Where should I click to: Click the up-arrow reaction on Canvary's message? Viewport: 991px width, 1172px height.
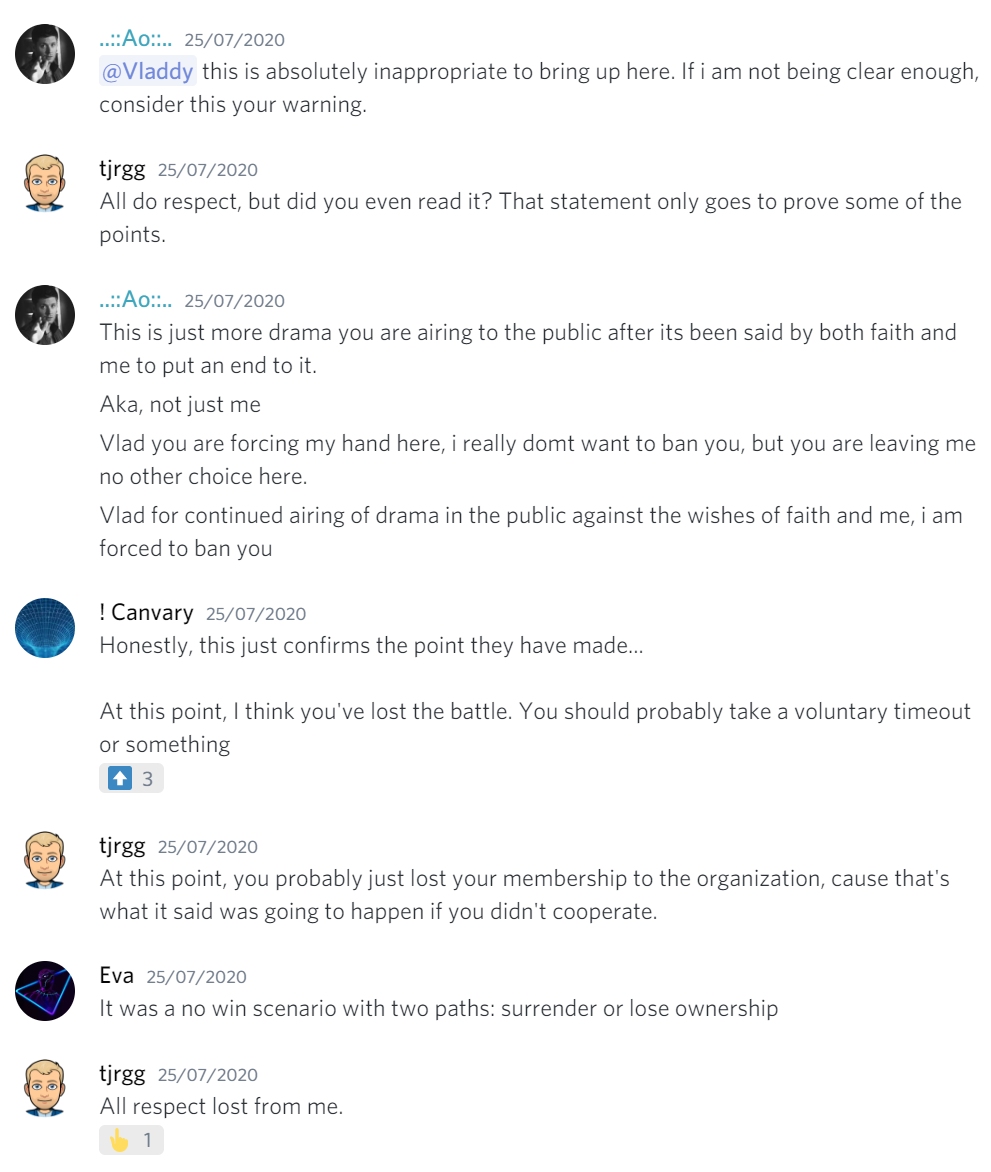coord(131,778)
